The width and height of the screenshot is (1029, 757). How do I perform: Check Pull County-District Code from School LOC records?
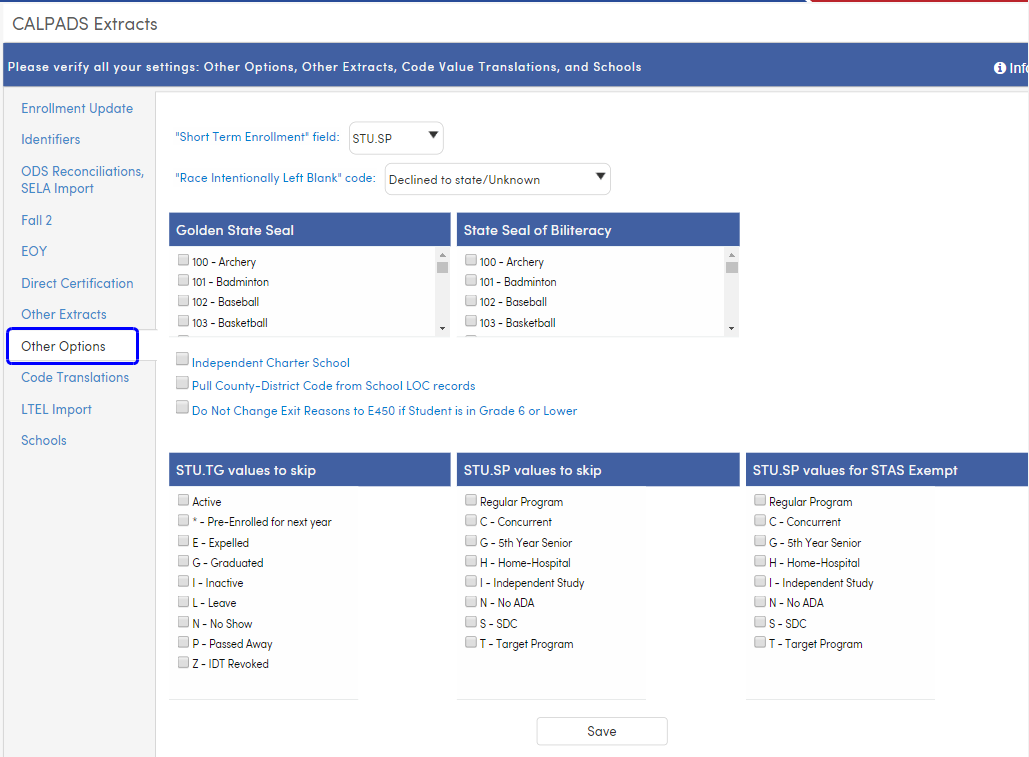181,383
